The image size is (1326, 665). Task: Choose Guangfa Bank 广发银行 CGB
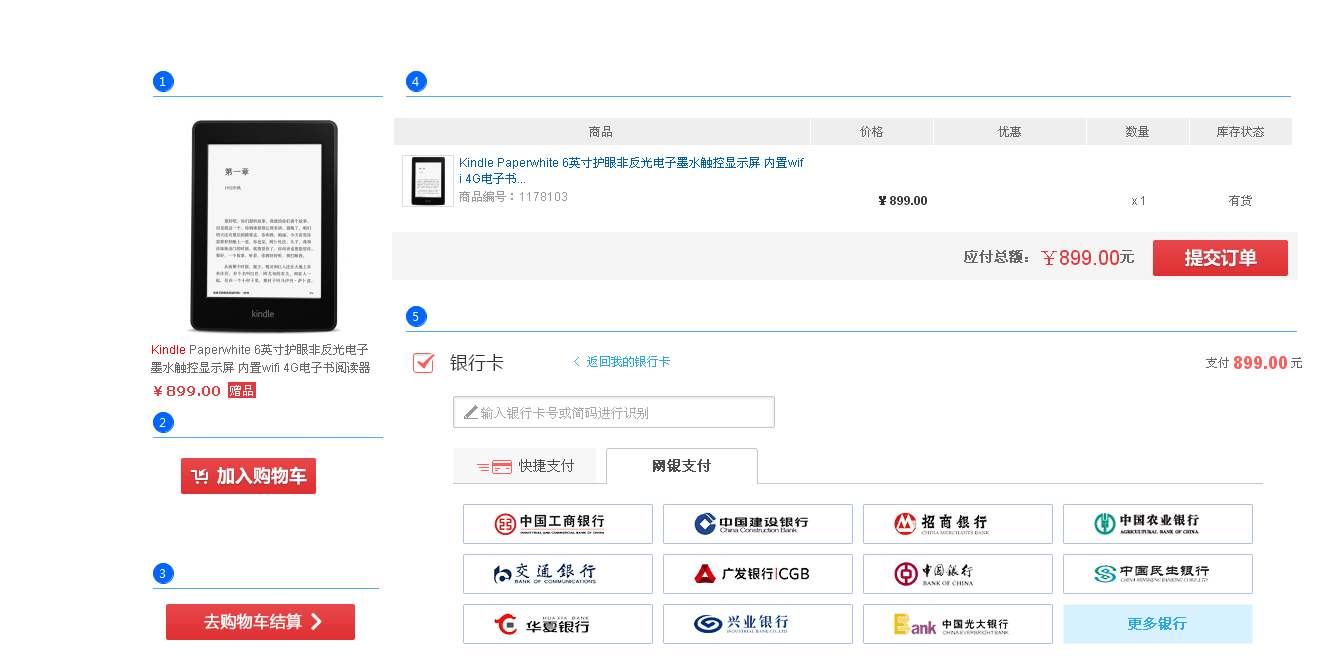(x=757, y=574)
